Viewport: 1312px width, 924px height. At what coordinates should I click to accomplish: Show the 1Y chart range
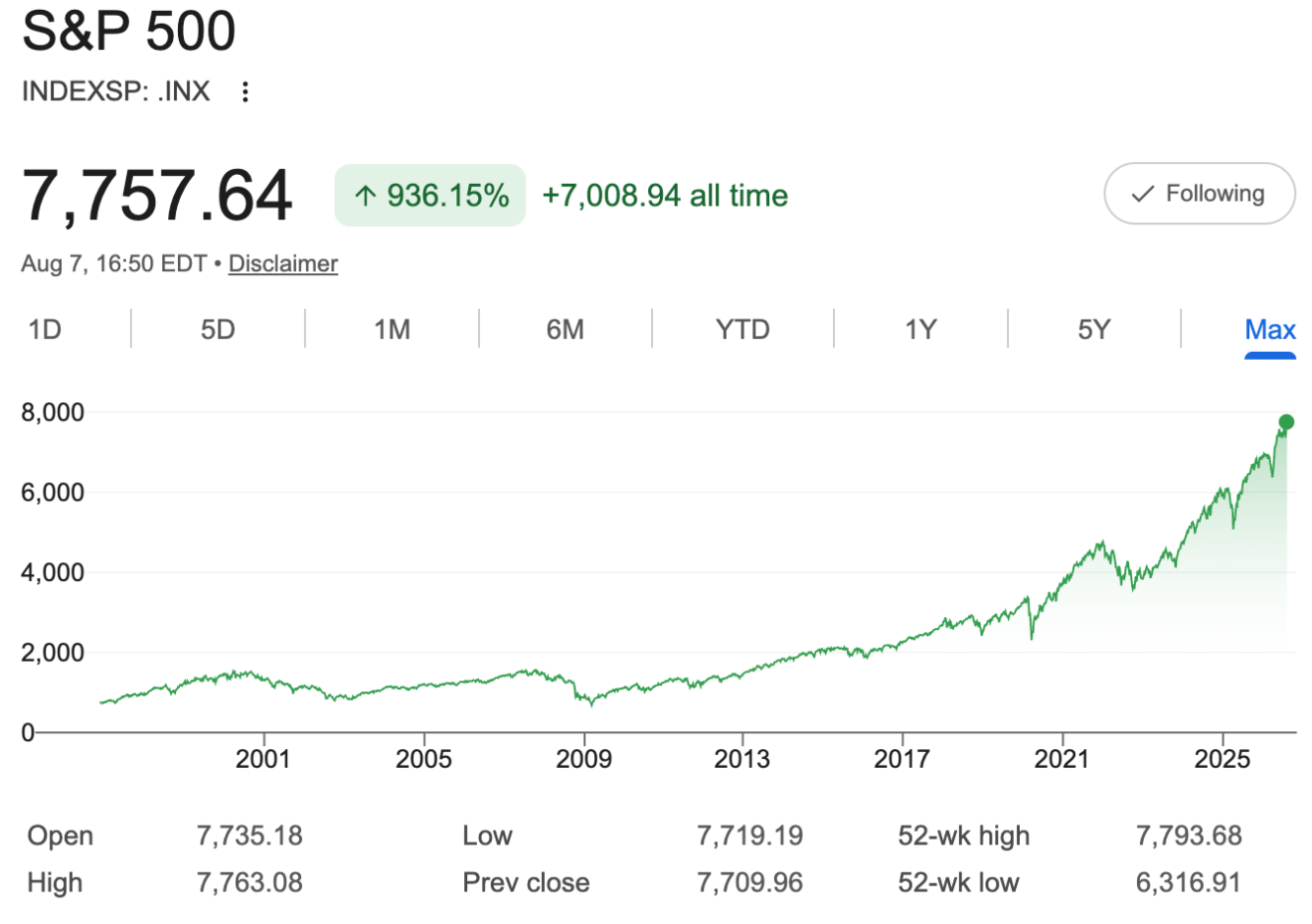point(920,329)
